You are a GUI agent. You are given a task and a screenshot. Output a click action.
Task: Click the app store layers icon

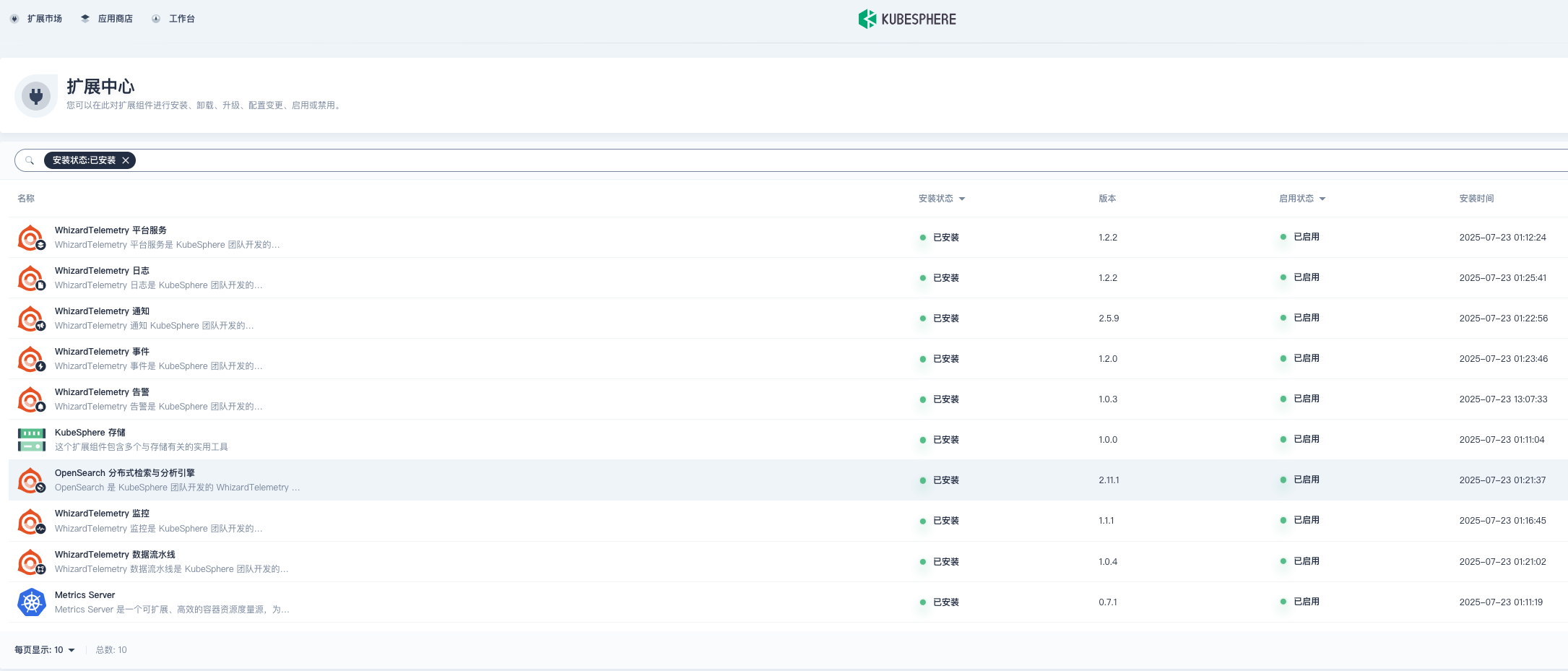coord(85,19)
